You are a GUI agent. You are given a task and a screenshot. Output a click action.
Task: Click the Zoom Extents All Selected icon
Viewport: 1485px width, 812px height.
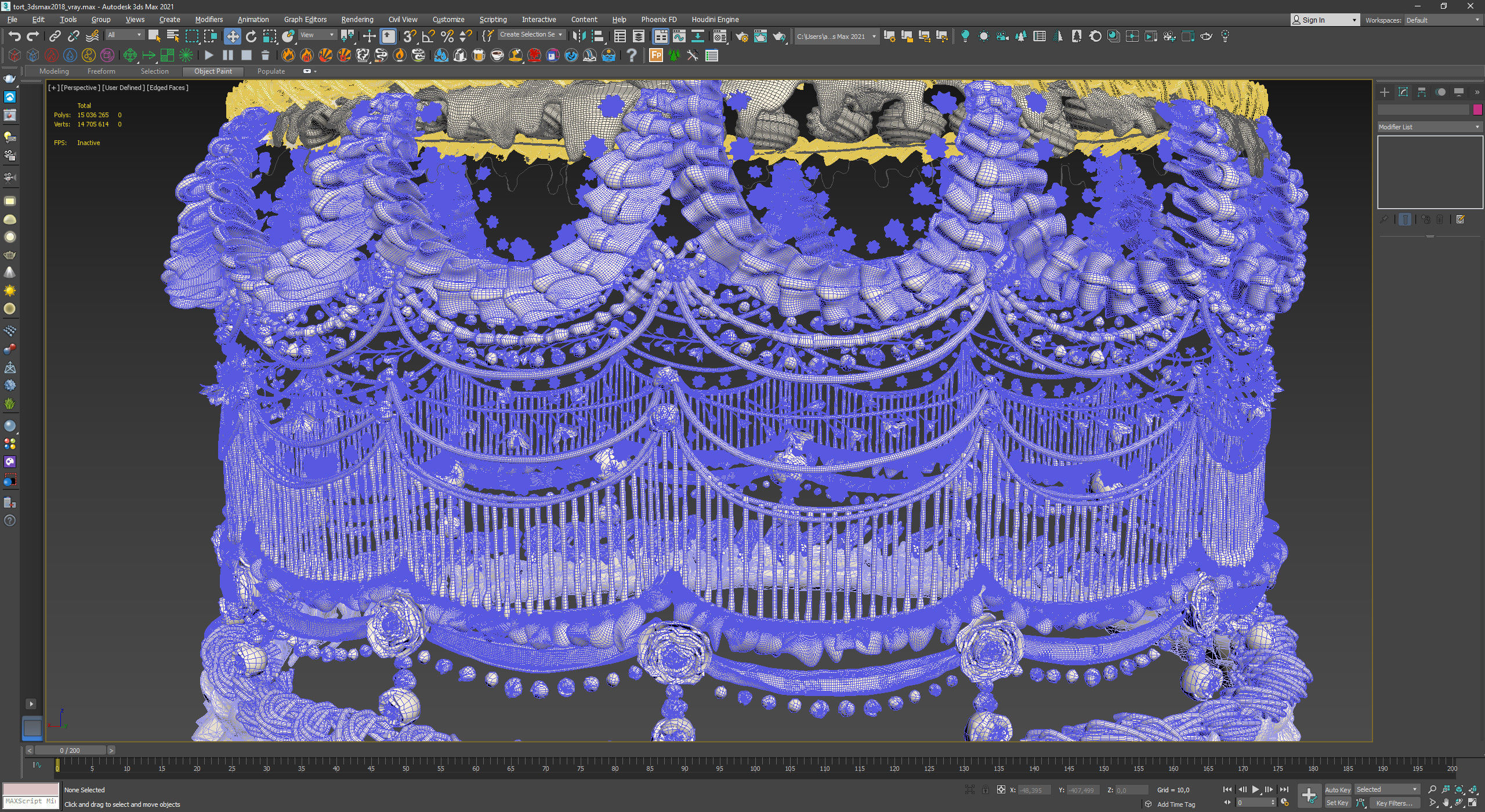tap(1473, 790)
